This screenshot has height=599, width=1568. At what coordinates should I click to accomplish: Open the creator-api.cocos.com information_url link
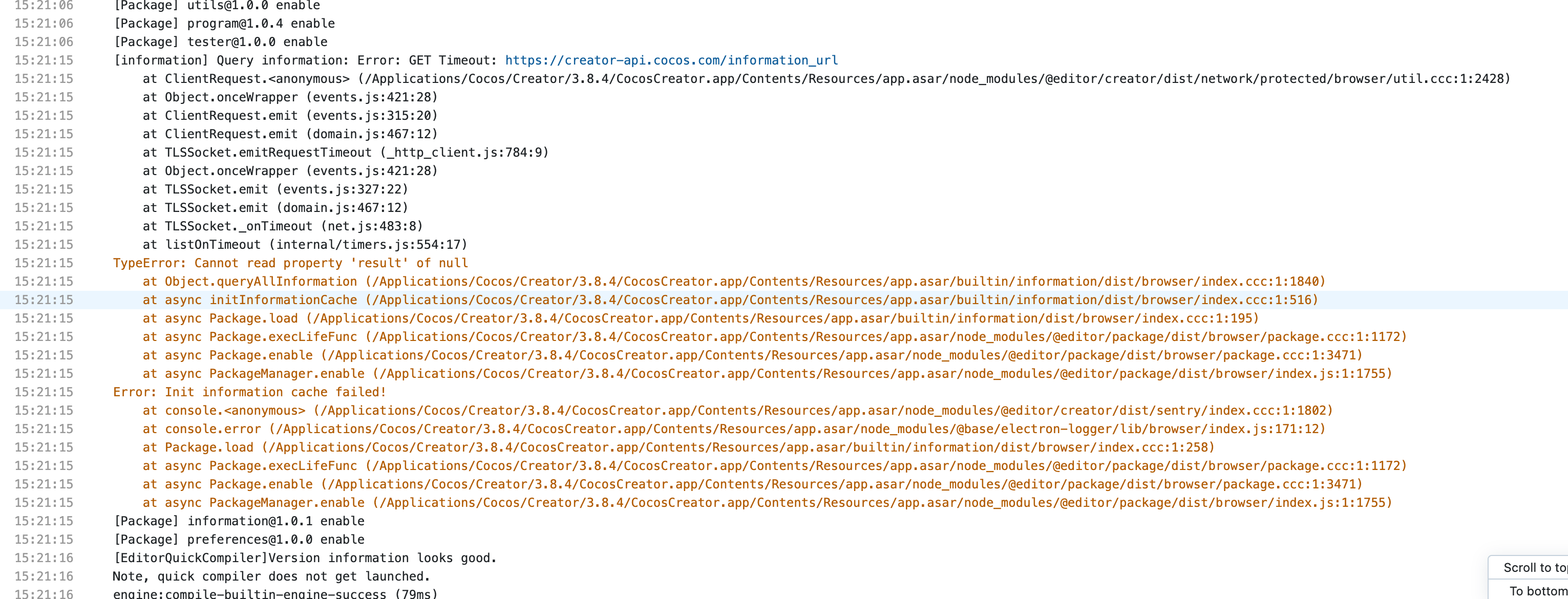click(x=671, y=60)
